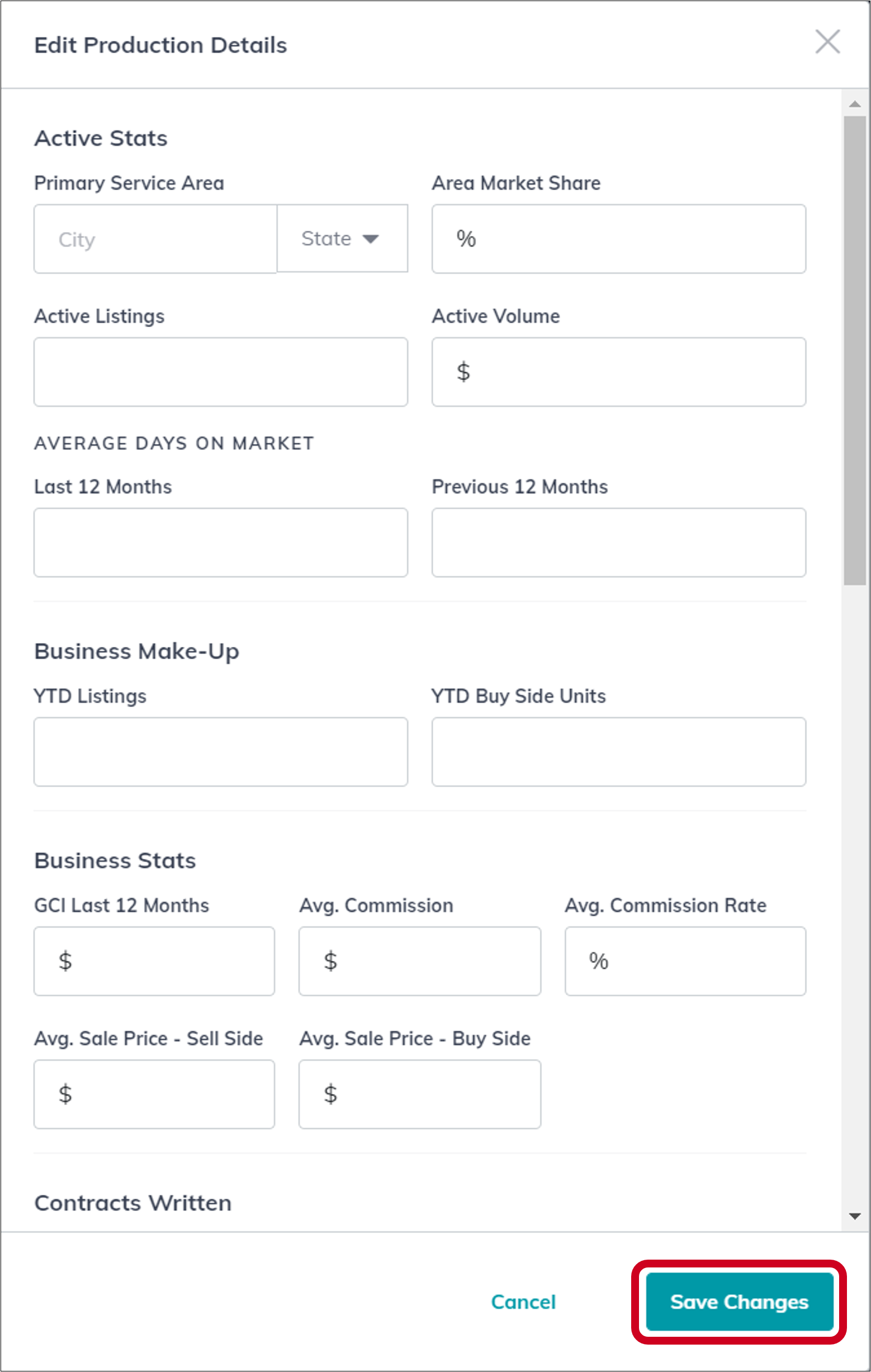Close the Edit Production Details dialog
Viewport: 871px width, 1372px height.
pos(827,42)
